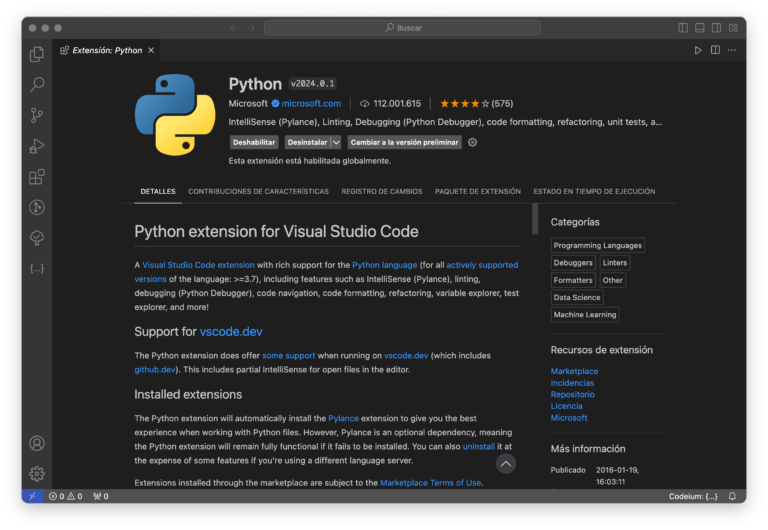Image resolution: width=768 pixels, height=530 pixels.
Task: Click the readme vertical scrollbar thumb
Action: pyautogui.click(x=535, y=219)
